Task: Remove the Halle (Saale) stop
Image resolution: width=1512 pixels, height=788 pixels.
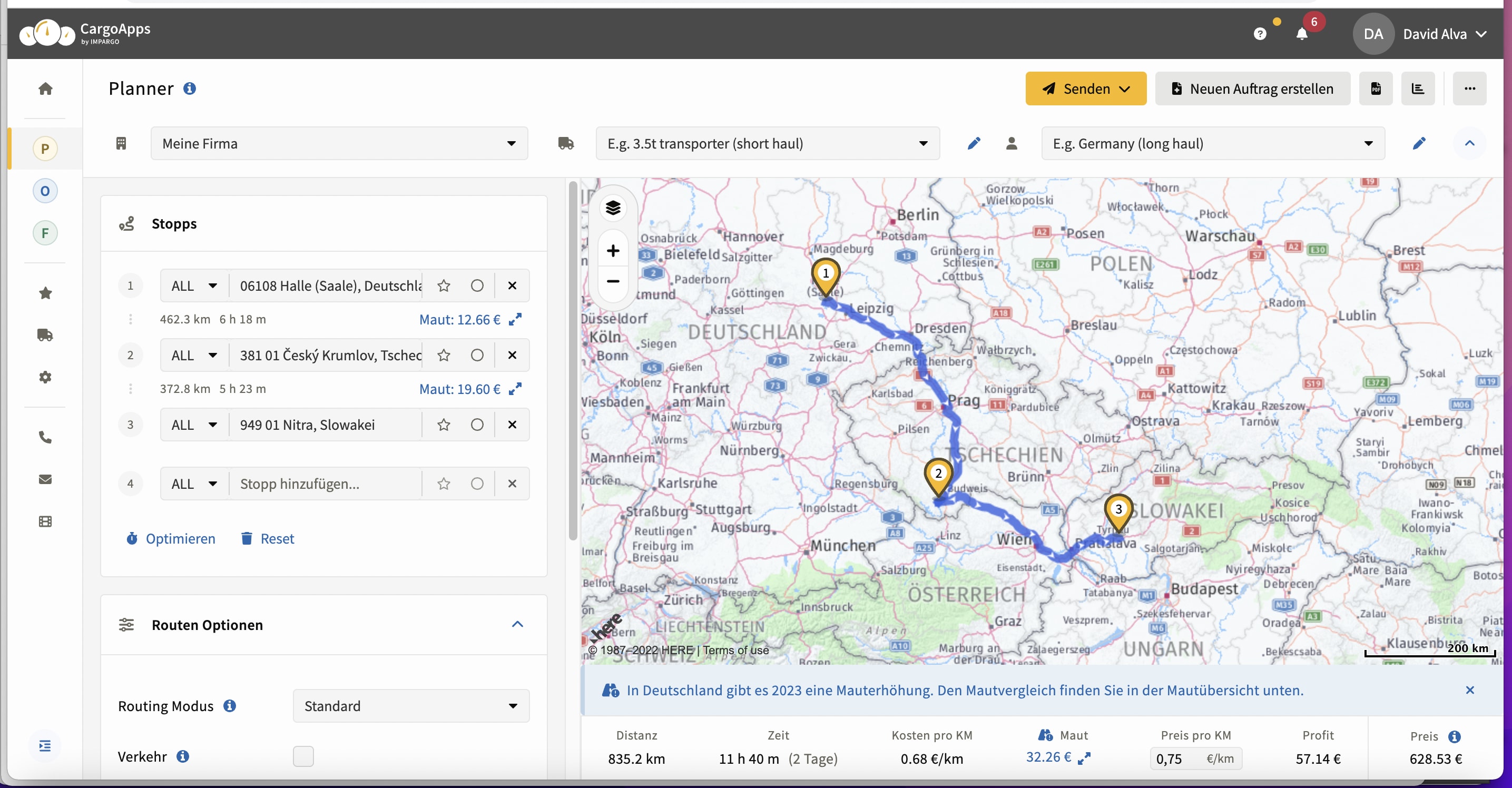Action: [x=513, y=285]
